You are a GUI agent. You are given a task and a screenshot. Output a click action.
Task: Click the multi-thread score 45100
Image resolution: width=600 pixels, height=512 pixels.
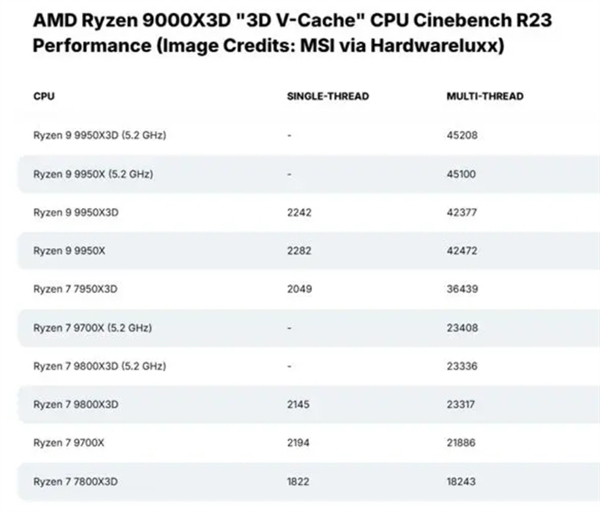point(462,174)
